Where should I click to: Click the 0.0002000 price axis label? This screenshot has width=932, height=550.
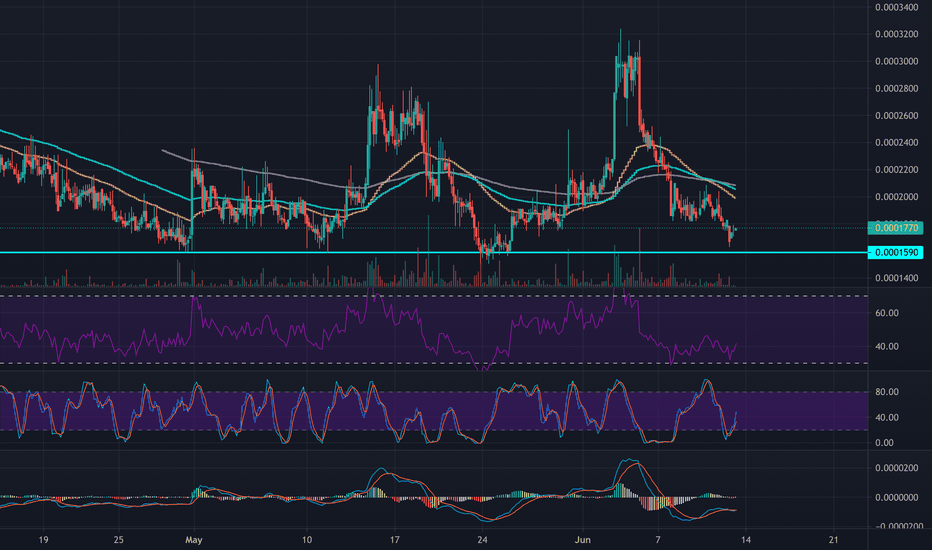pyautogui.click(x=896, y=197)
